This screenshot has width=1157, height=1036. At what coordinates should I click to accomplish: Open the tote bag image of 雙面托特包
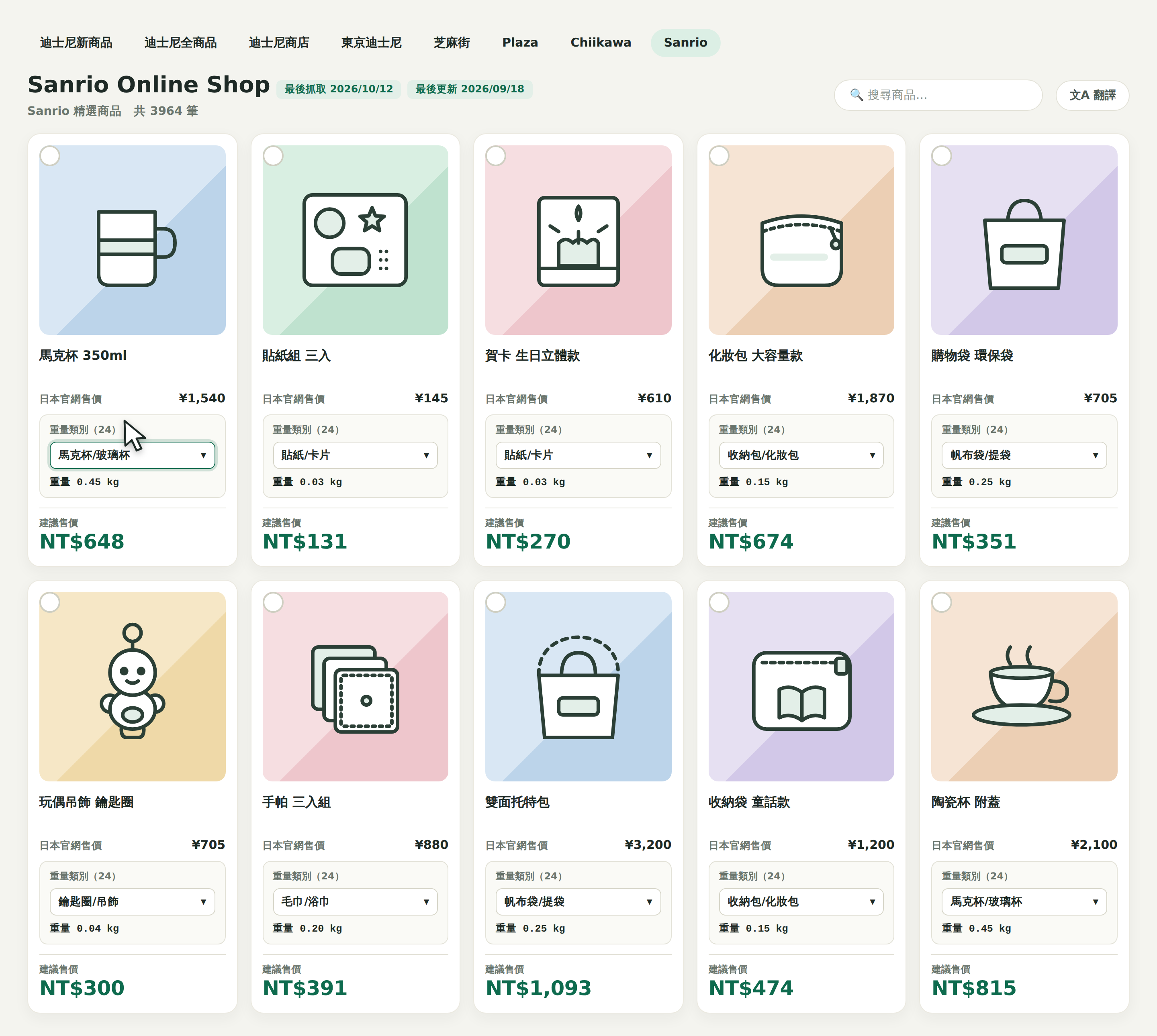point(578,687)
